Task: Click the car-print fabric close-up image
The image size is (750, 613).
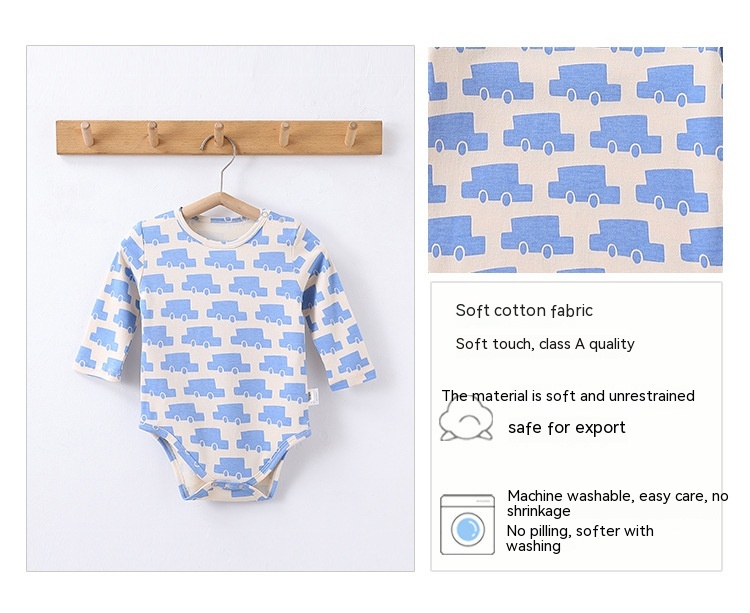Action: click(575, 160)
